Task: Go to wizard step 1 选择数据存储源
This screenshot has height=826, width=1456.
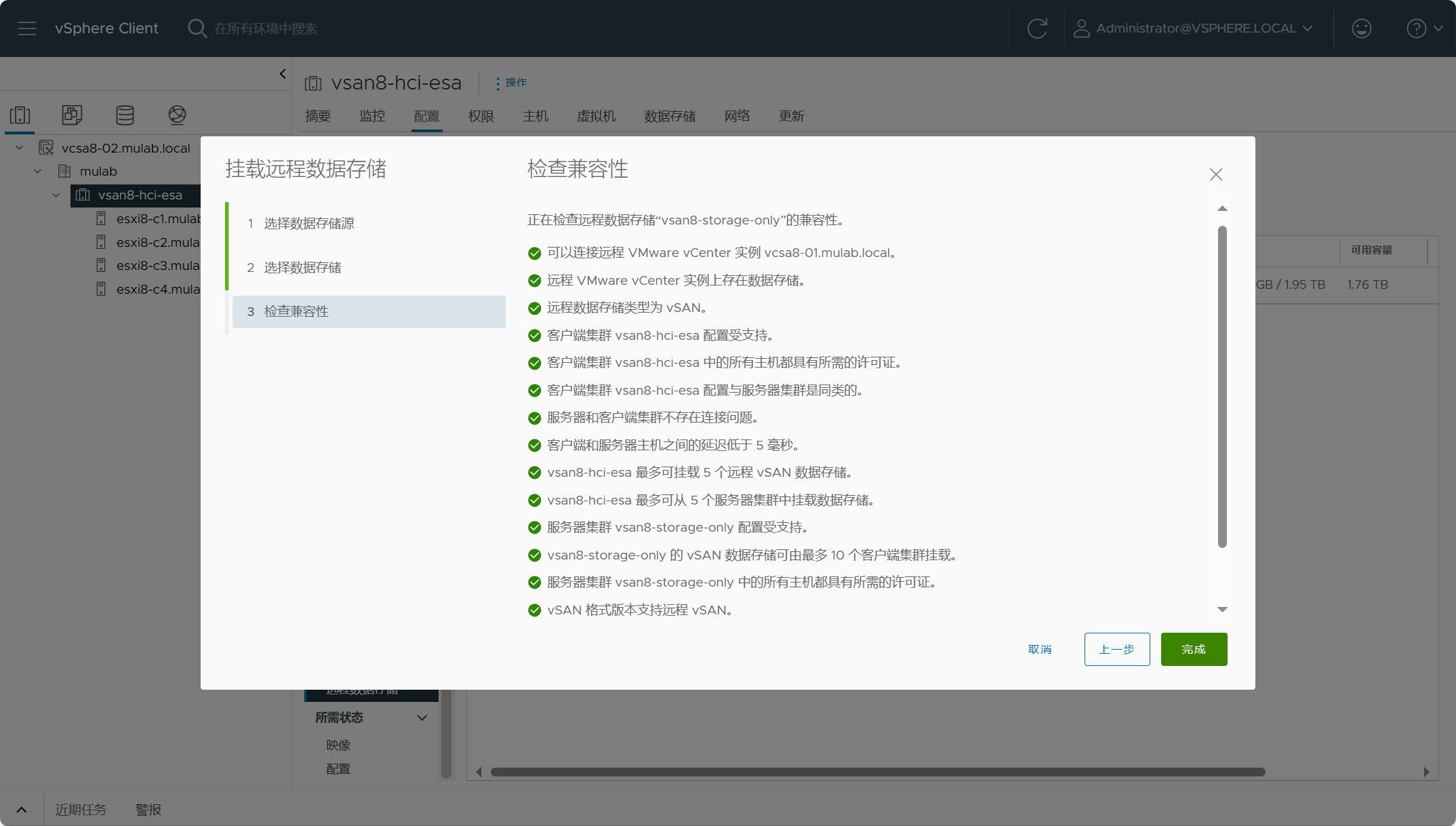Action: 369,224
